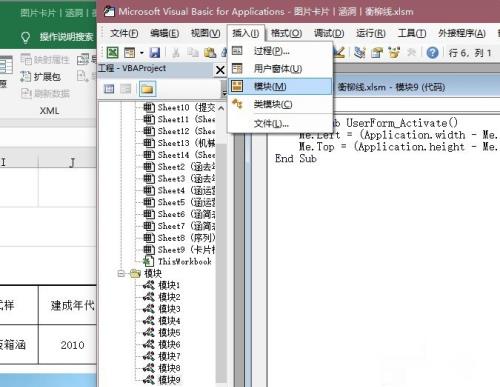
Task: Click the Design Mode ruler icon
Action: [x=339, y=52]
